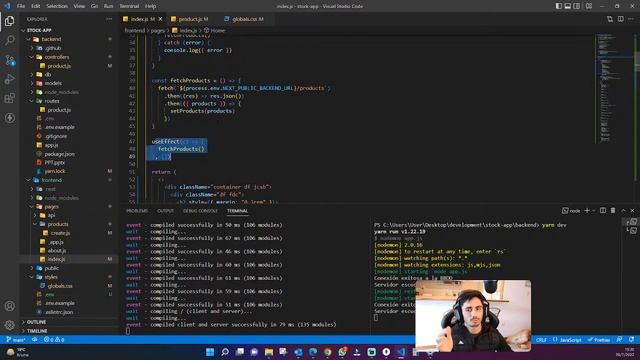Expand the .github folder
640x360 pixels.
coord(32,48)
